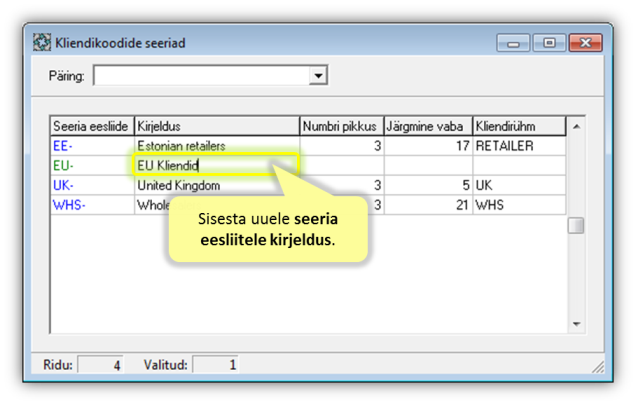
Task: Open the Päring dropdown arrow
Action: tap(318, 76)
